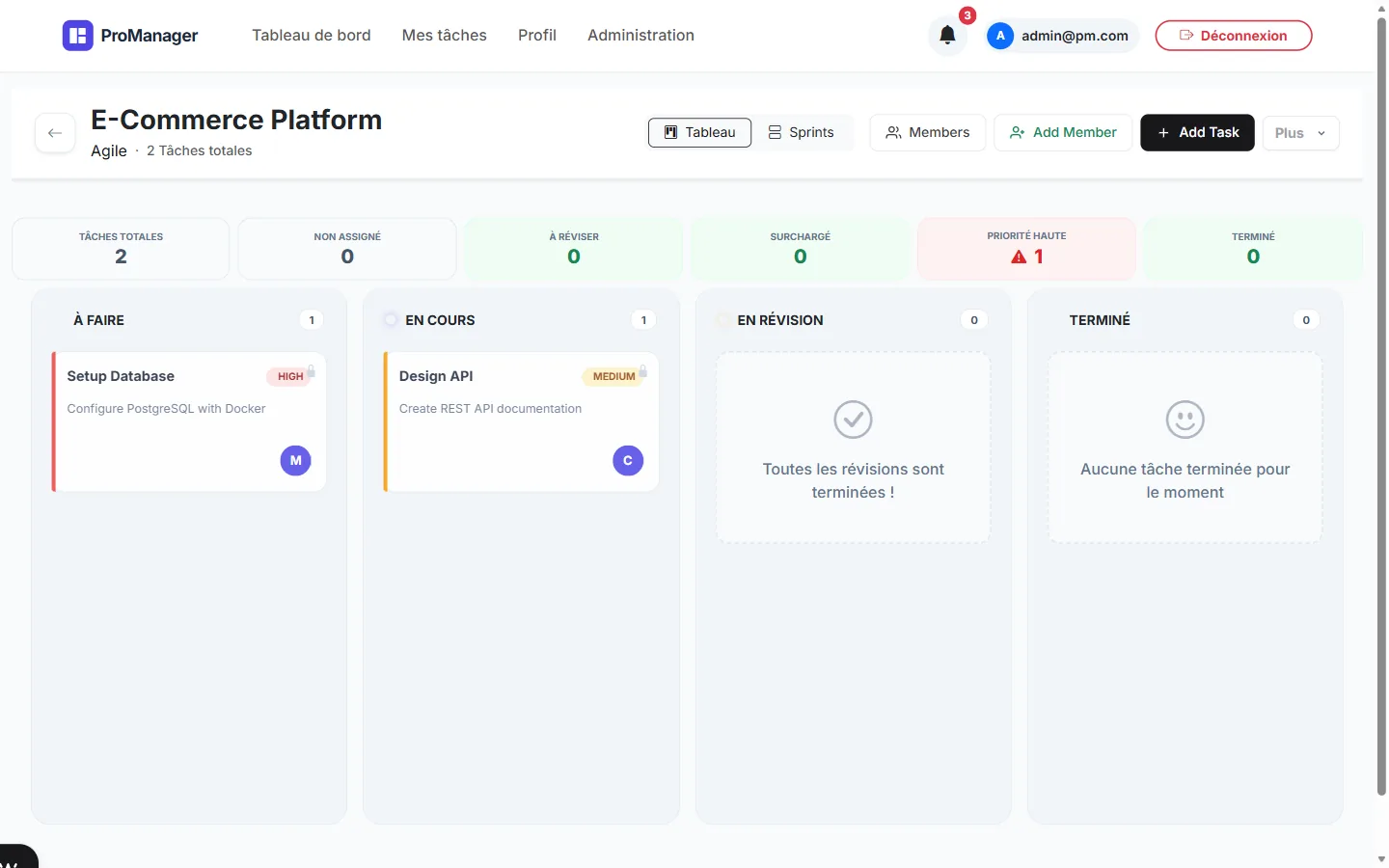Click the Surchargé stat card
Screen dimensions: 1389x868
(801, 249)
